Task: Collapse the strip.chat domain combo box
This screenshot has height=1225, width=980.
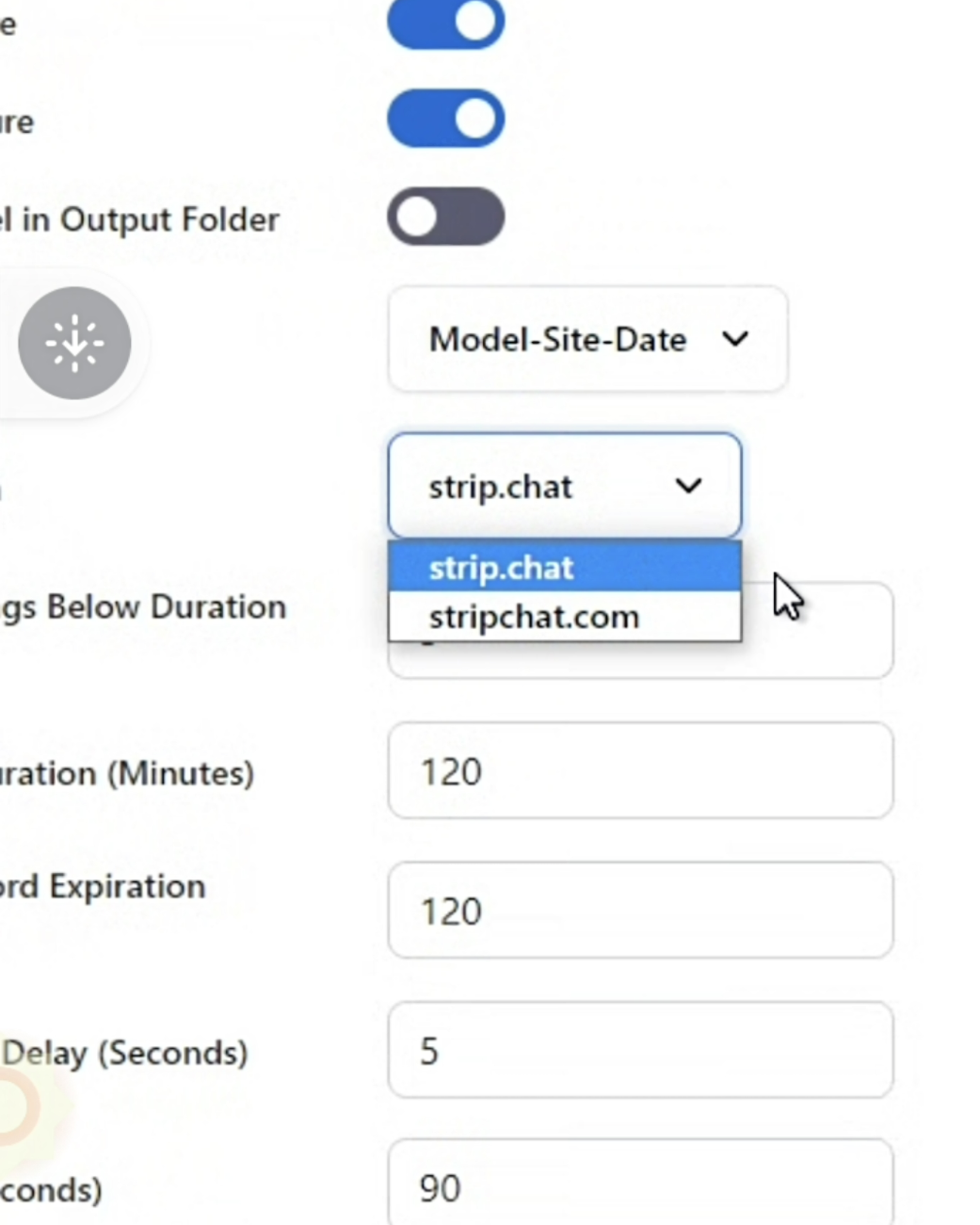Action: (x=565, y=486)
